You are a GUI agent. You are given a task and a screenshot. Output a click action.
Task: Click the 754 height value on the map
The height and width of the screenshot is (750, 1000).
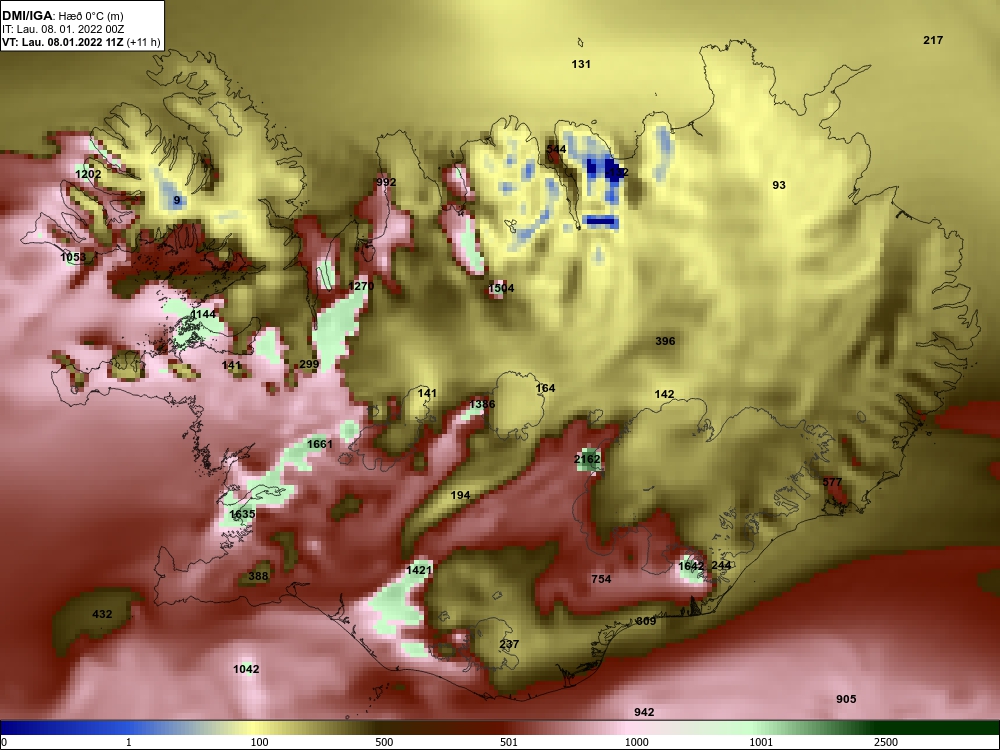601,579
